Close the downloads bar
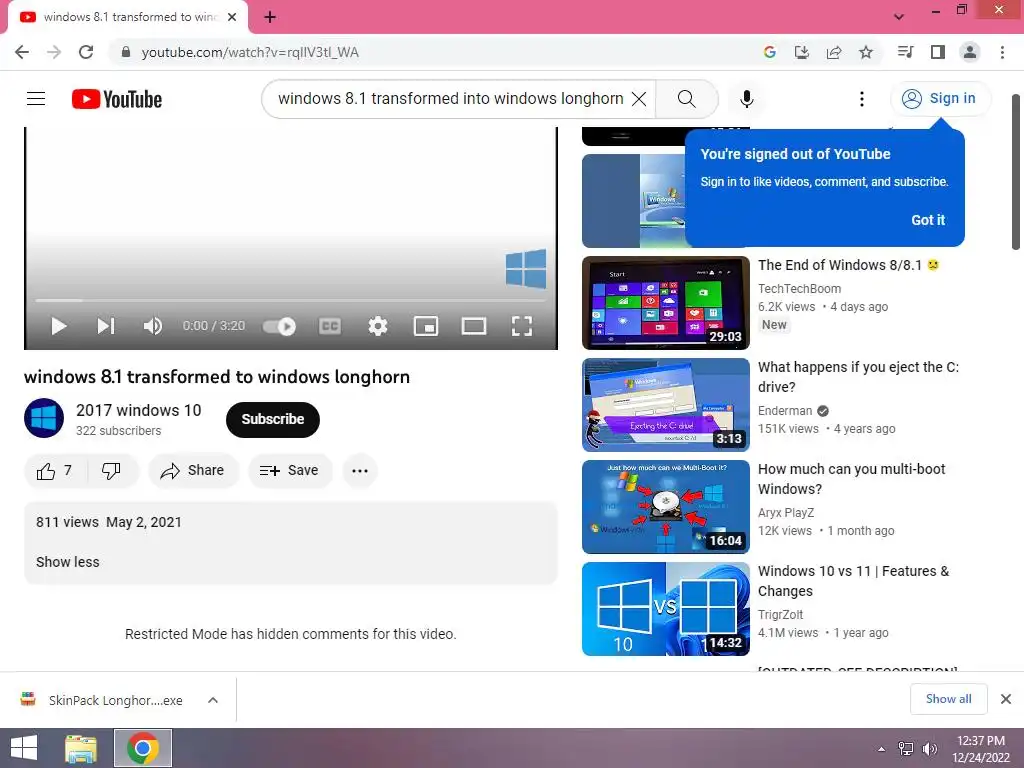The height and width of the screenshot is (768, 1024). [1006, 699]
